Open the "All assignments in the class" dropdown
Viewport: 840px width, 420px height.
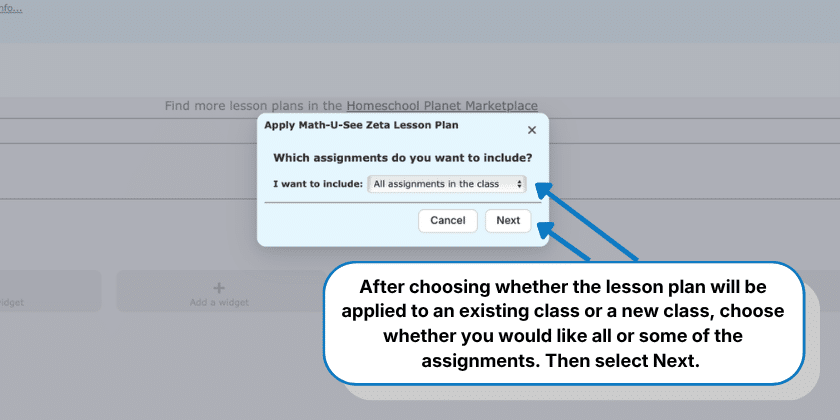[447, 184]
